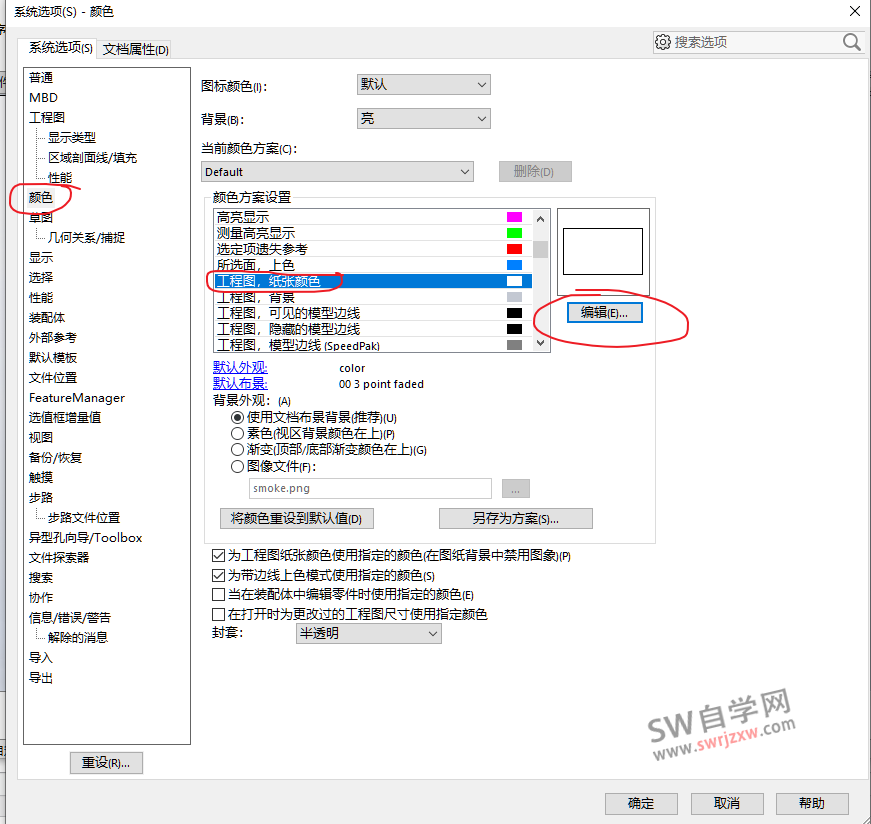
Task: Toggle specified color for shaded-with-edges mode
Action: 219,576
